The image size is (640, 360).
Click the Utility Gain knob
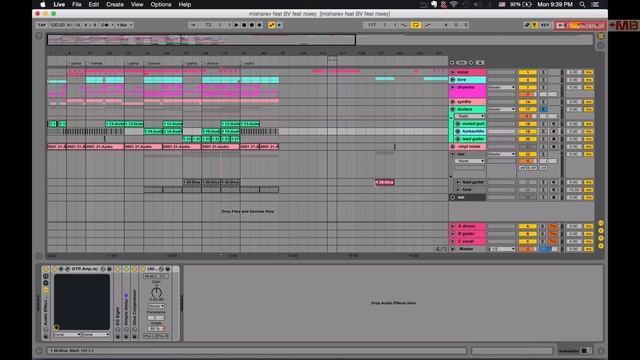156,292
